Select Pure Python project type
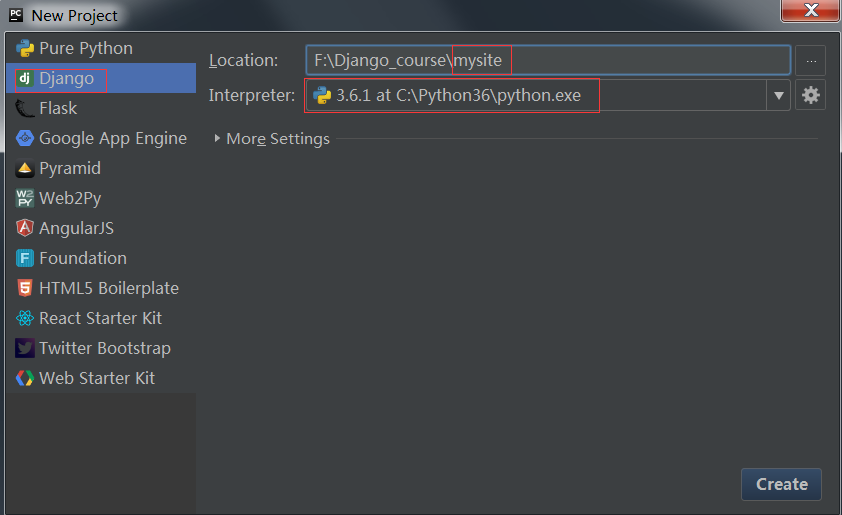Image resolution: width=842 pixels, height=515 pixels. pyautogui.click(x=101, y=48)
